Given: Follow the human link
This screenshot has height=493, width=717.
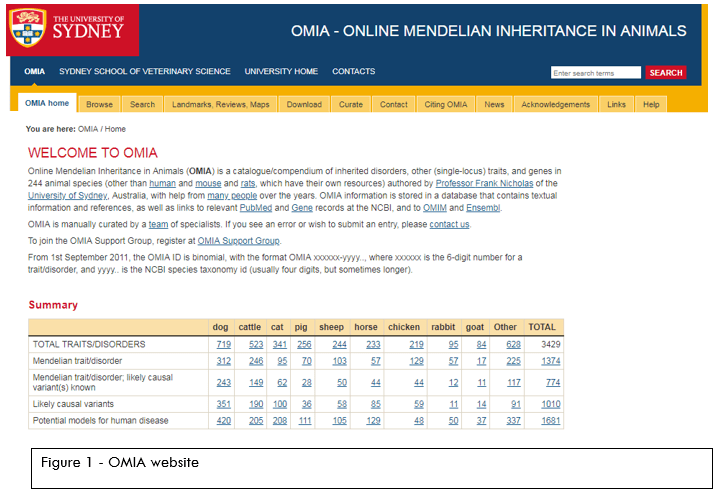Looking at the screenshot, I should [x=162, y=183].
